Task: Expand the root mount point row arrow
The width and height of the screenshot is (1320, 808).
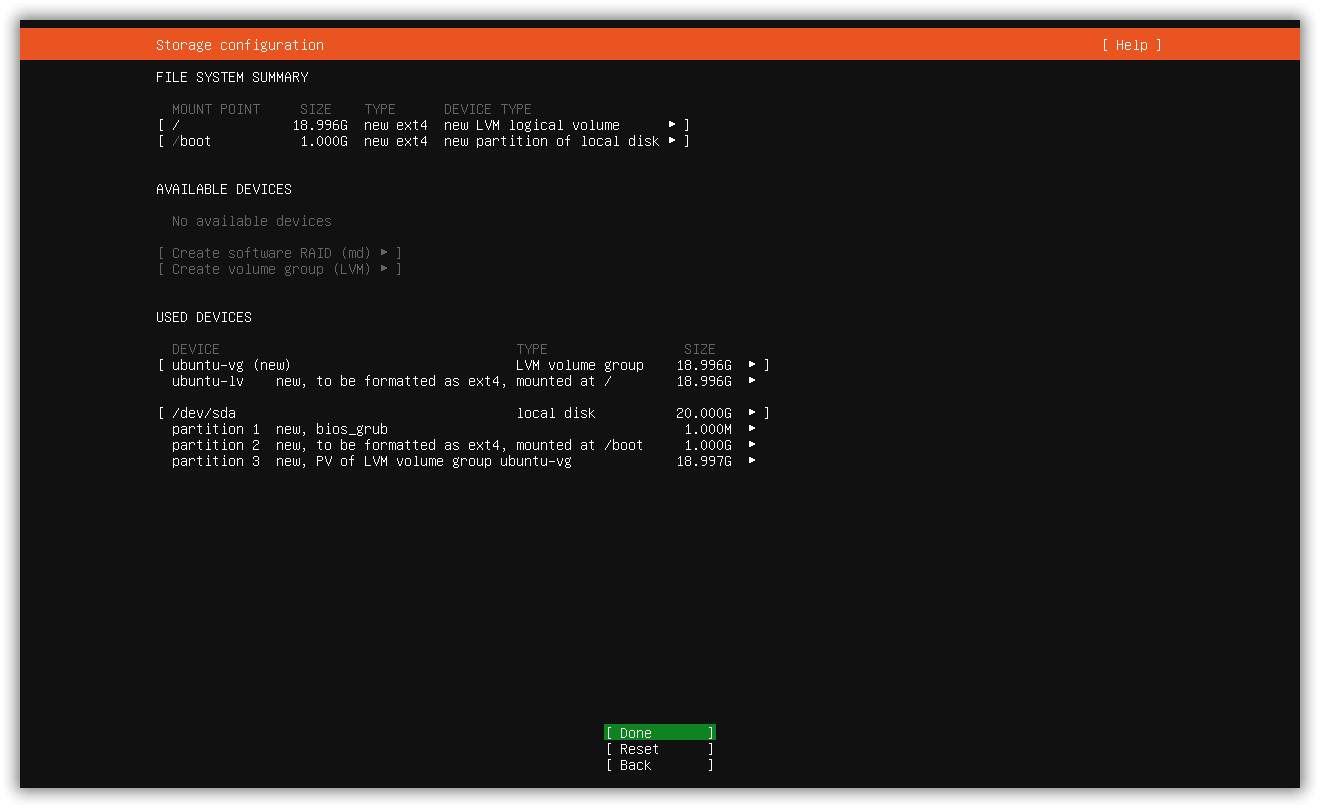Action: coord(672,125)
